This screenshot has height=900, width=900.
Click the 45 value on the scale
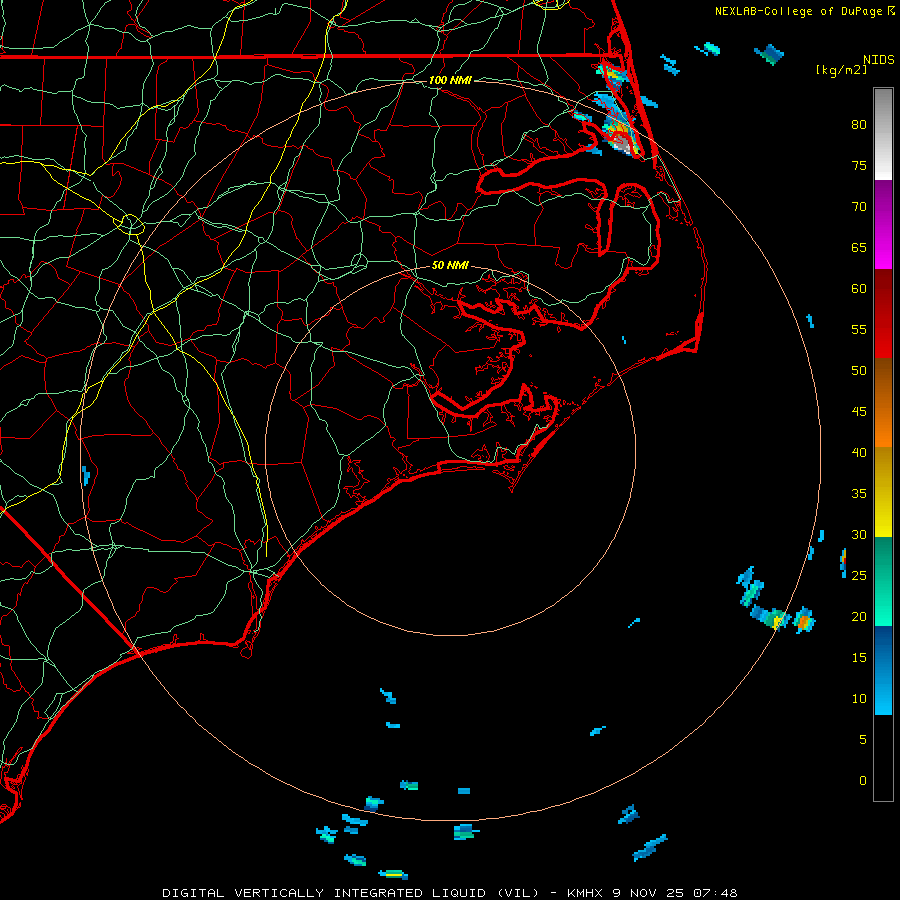859,412
